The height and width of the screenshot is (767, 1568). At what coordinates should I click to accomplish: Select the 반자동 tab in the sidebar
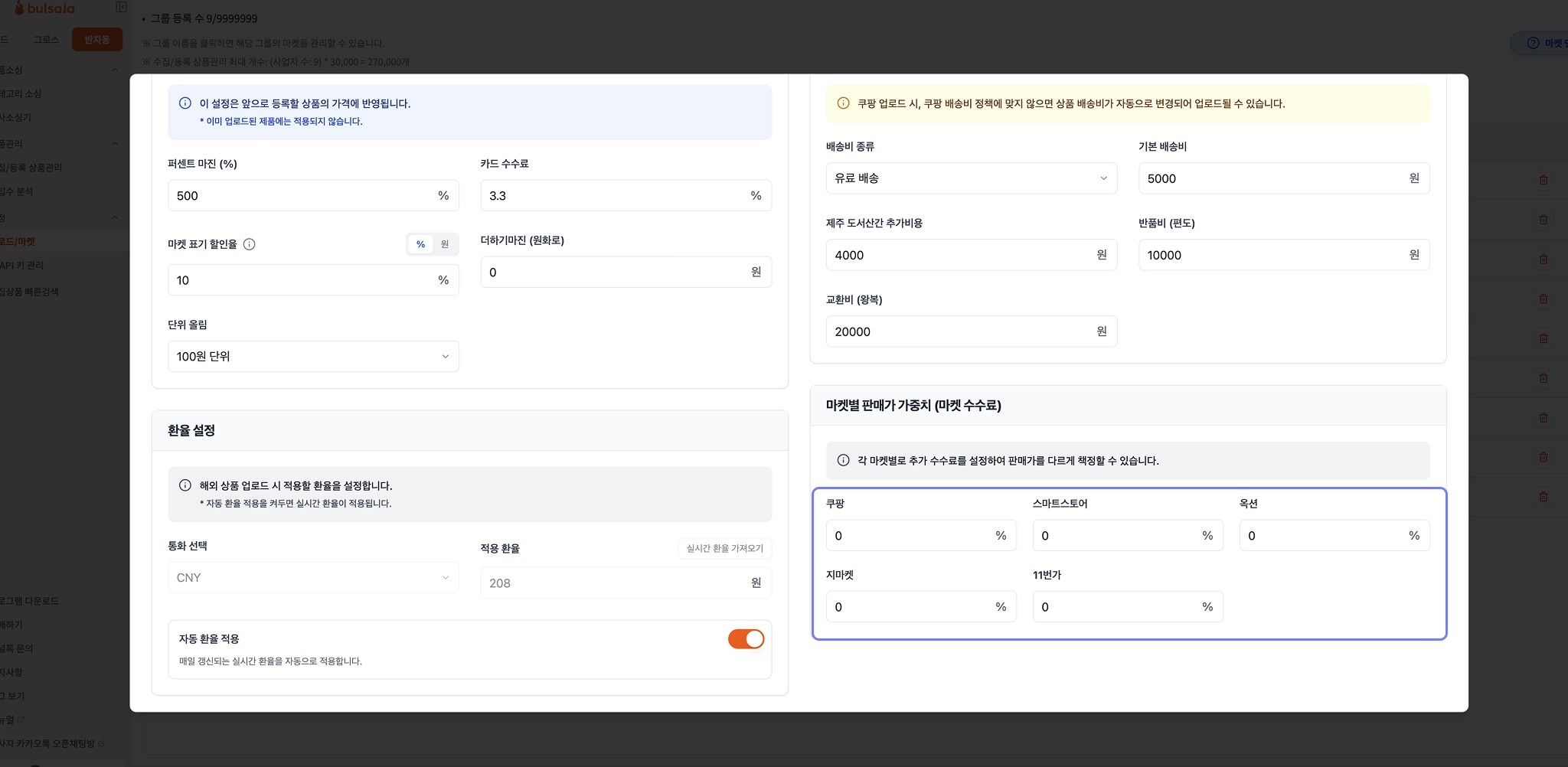[97, 40]
